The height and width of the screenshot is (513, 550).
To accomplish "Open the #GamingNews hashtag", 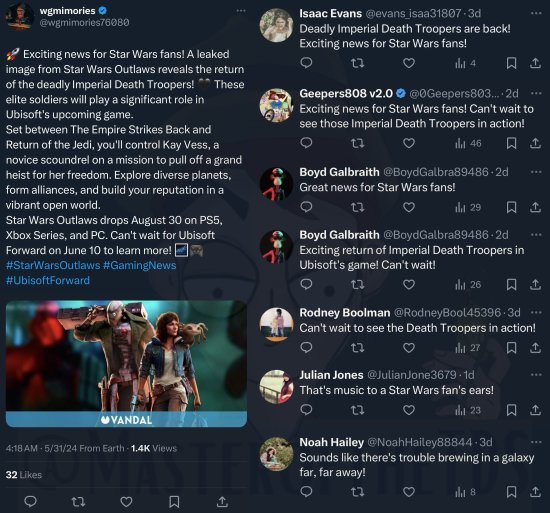I will (140, 265).
